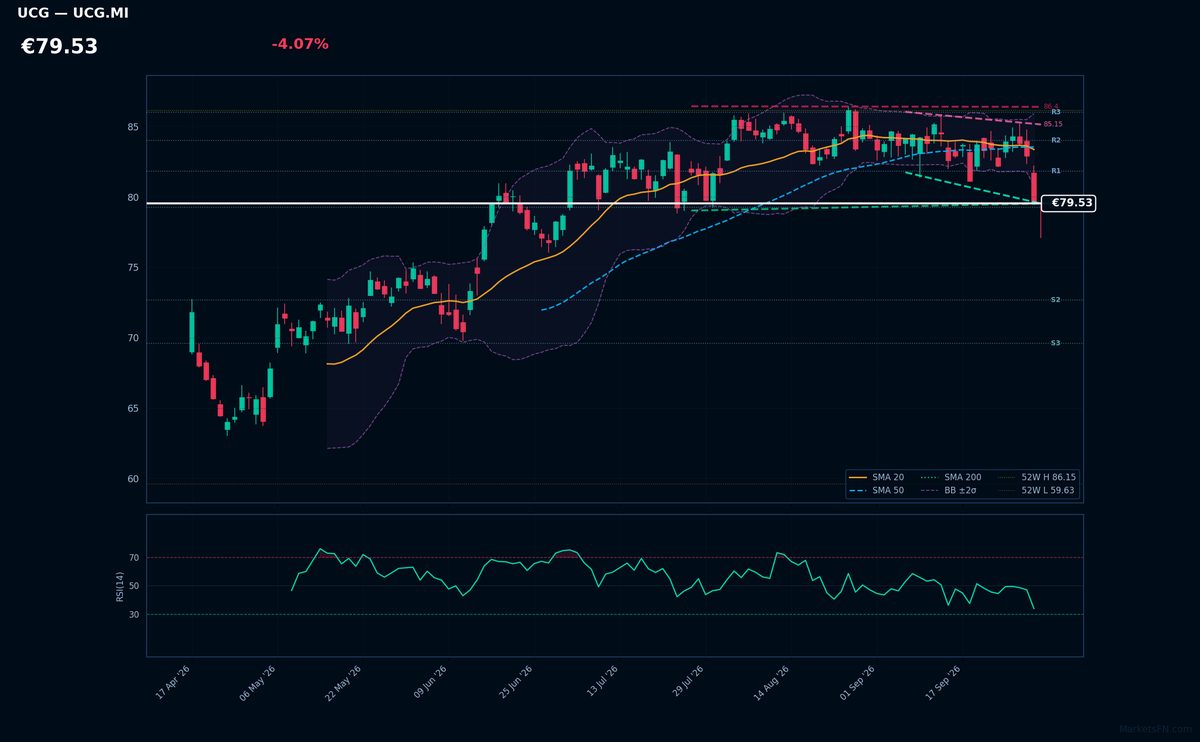This screenshot has width=1200, height=742.
Task: Click the S3 support label
Action: click(x=1055, y=343)
